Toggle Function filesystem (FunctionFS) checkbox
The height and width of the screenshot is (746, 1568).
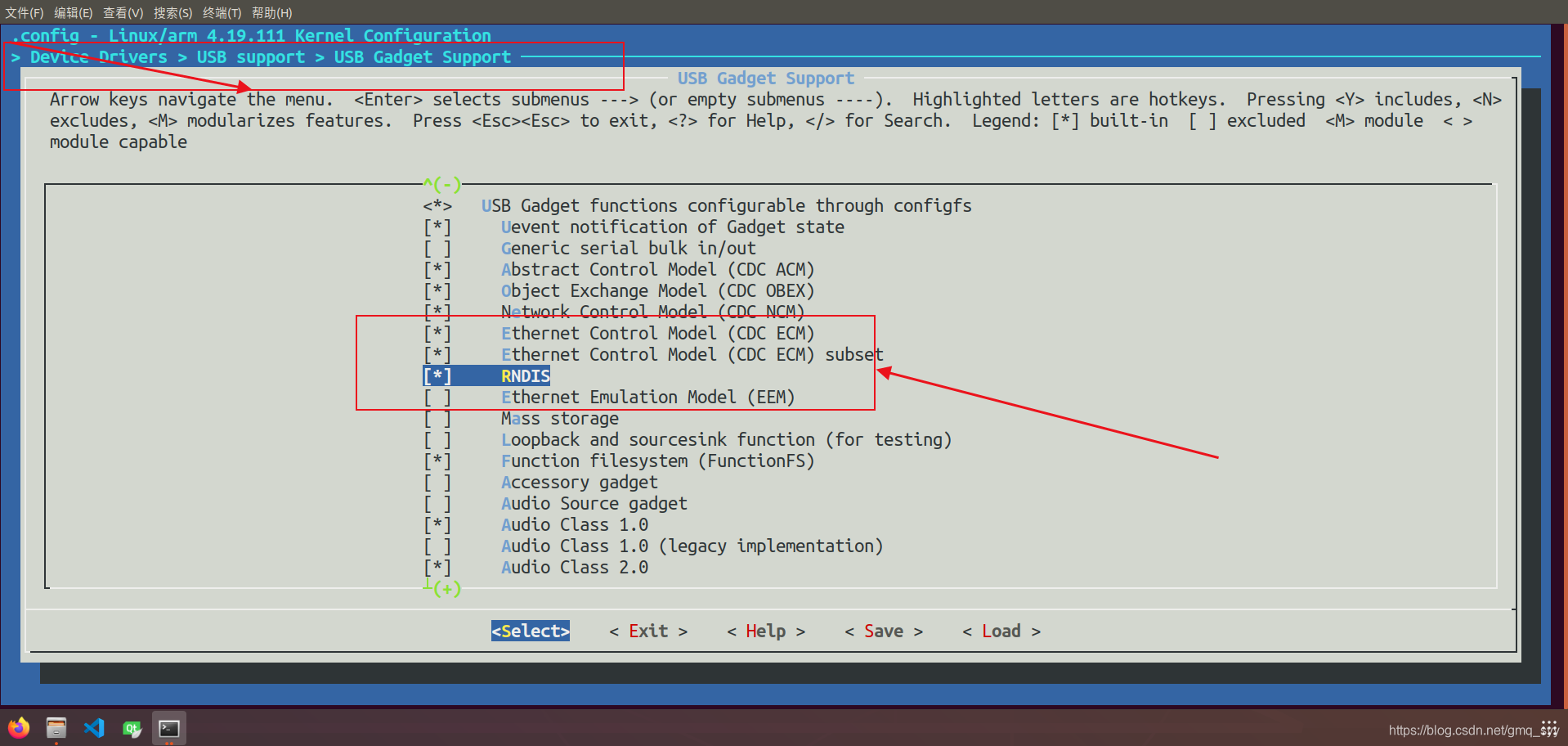(x=437, y=461)
